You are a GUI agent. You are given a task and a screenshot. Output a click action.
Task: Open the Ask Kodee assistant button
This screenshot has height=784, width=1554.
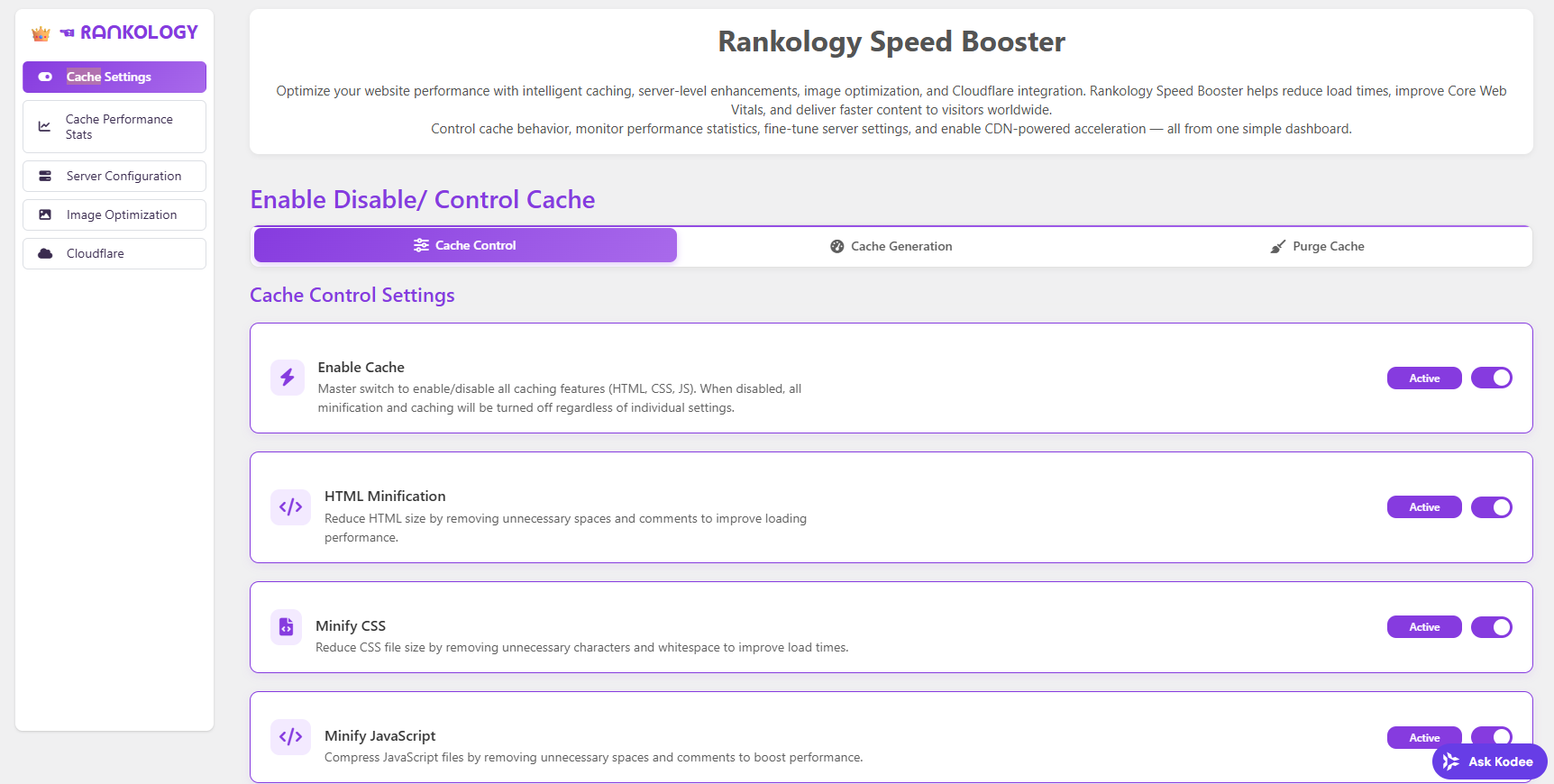tap(1489, 762)
